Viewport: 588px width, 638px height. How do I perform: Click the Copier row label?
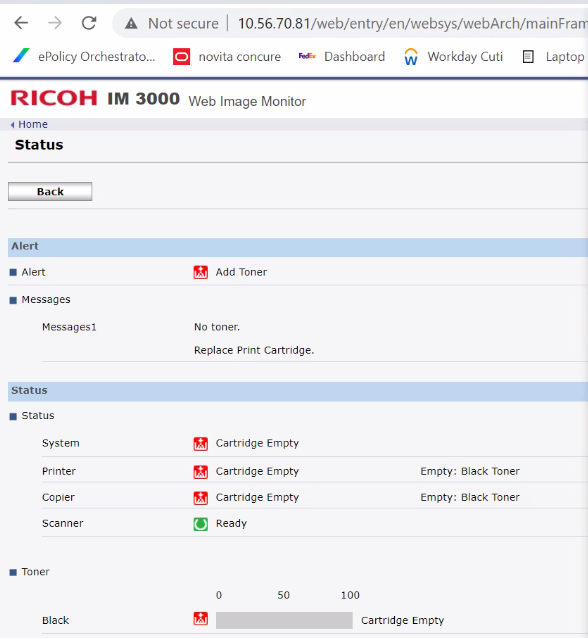click(58, 498)
